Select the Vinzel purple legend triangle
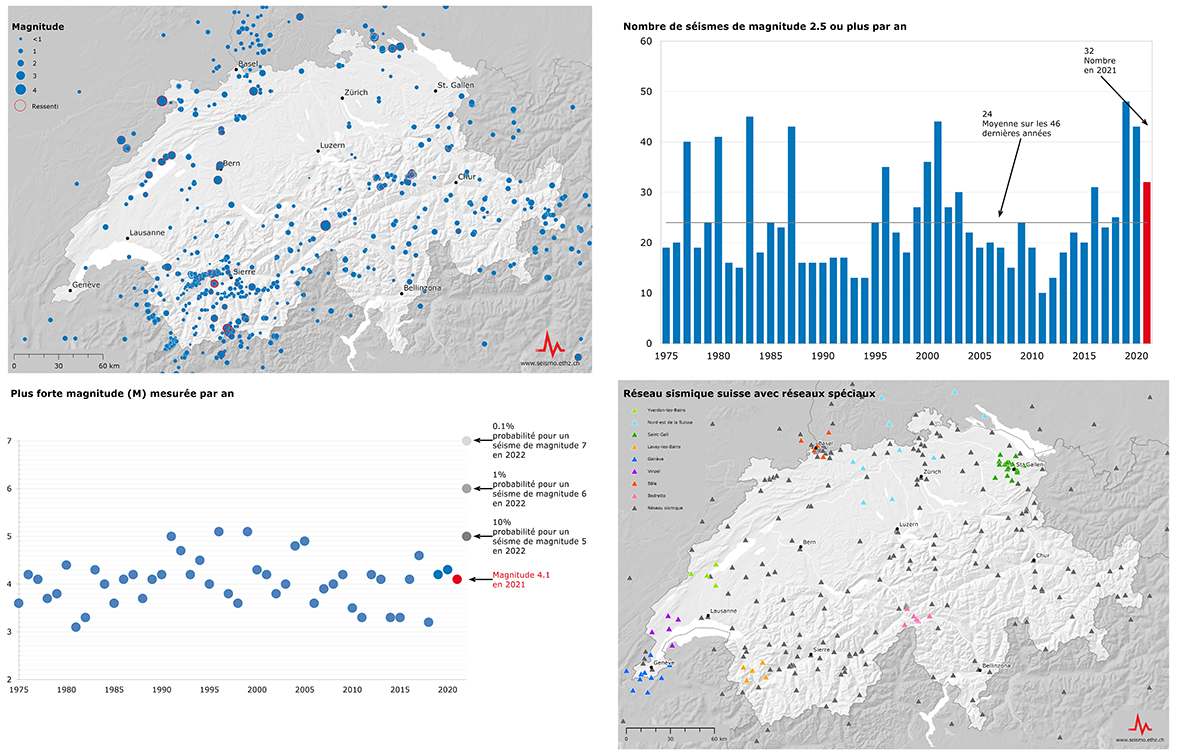Viewport: 1200px width, 755px height. pyautogui.click(x=634, y=472)
